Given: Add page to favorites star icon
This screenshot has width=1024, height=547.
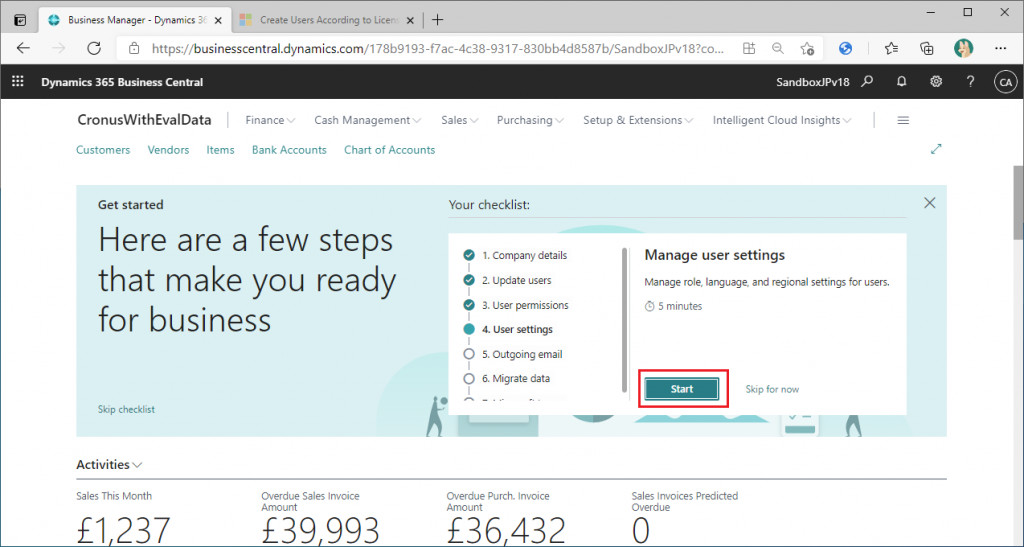Looking at the screenshot, I should [807, 48].
